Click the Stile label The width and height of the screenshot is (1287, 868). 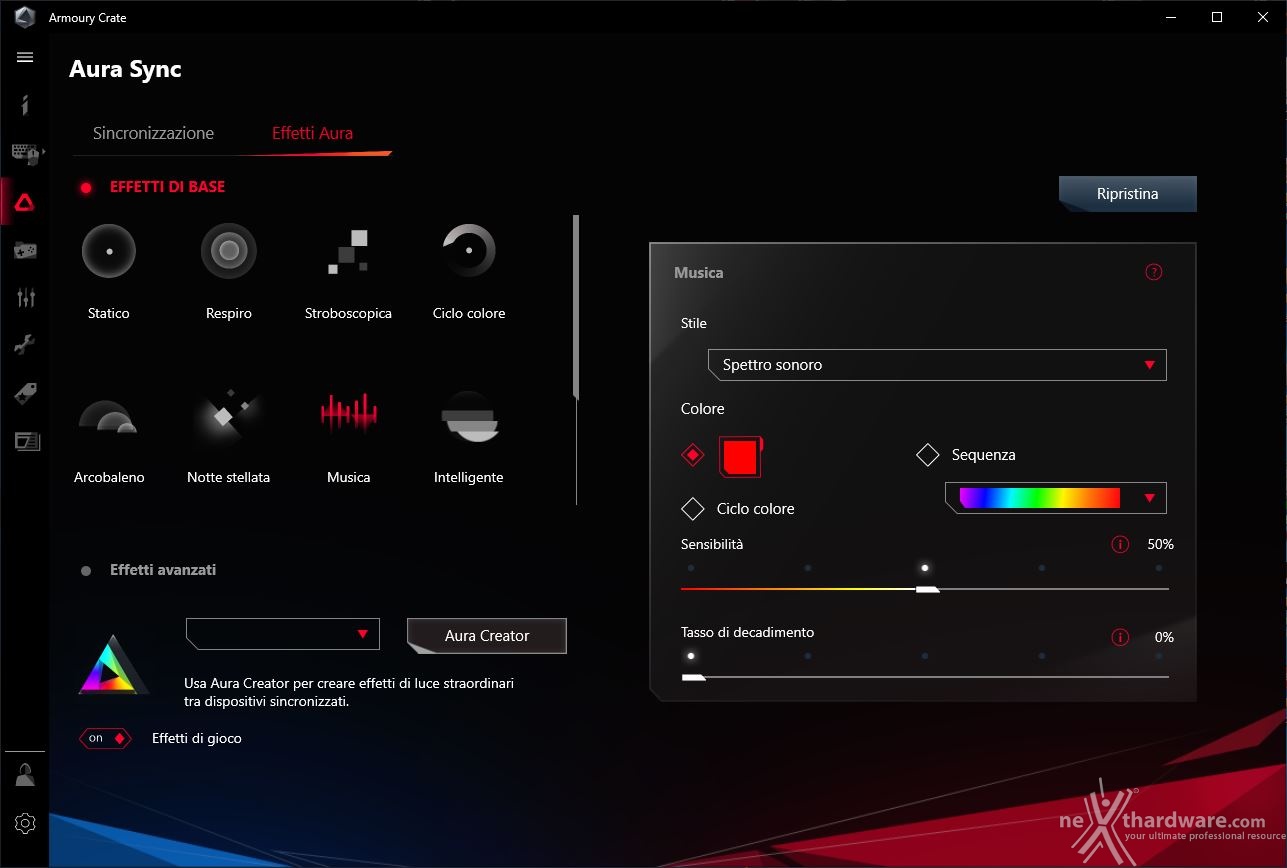693,324
